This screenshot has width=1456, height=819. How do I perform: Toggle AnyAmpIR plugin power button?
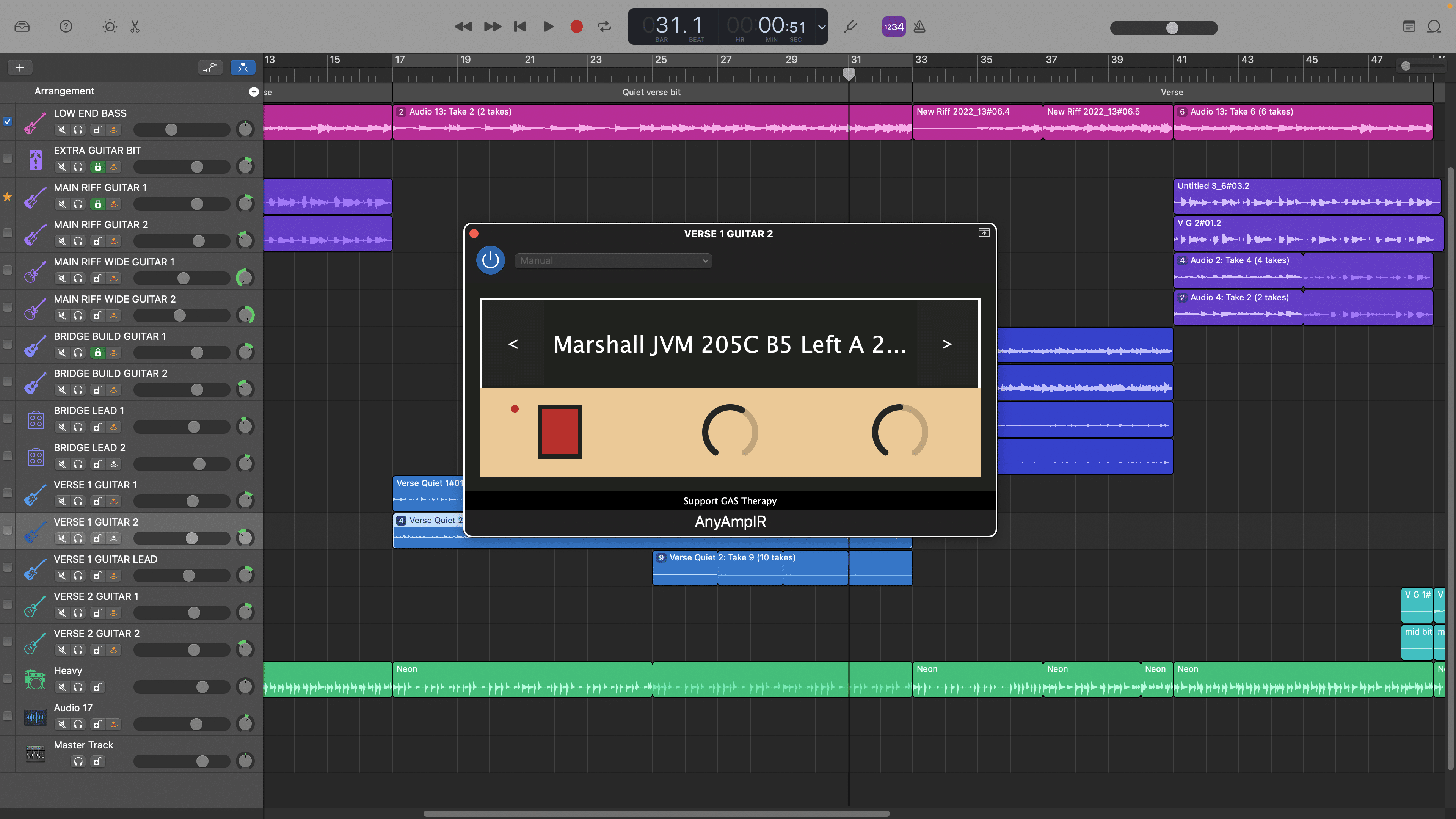click(x=490, y=260)
